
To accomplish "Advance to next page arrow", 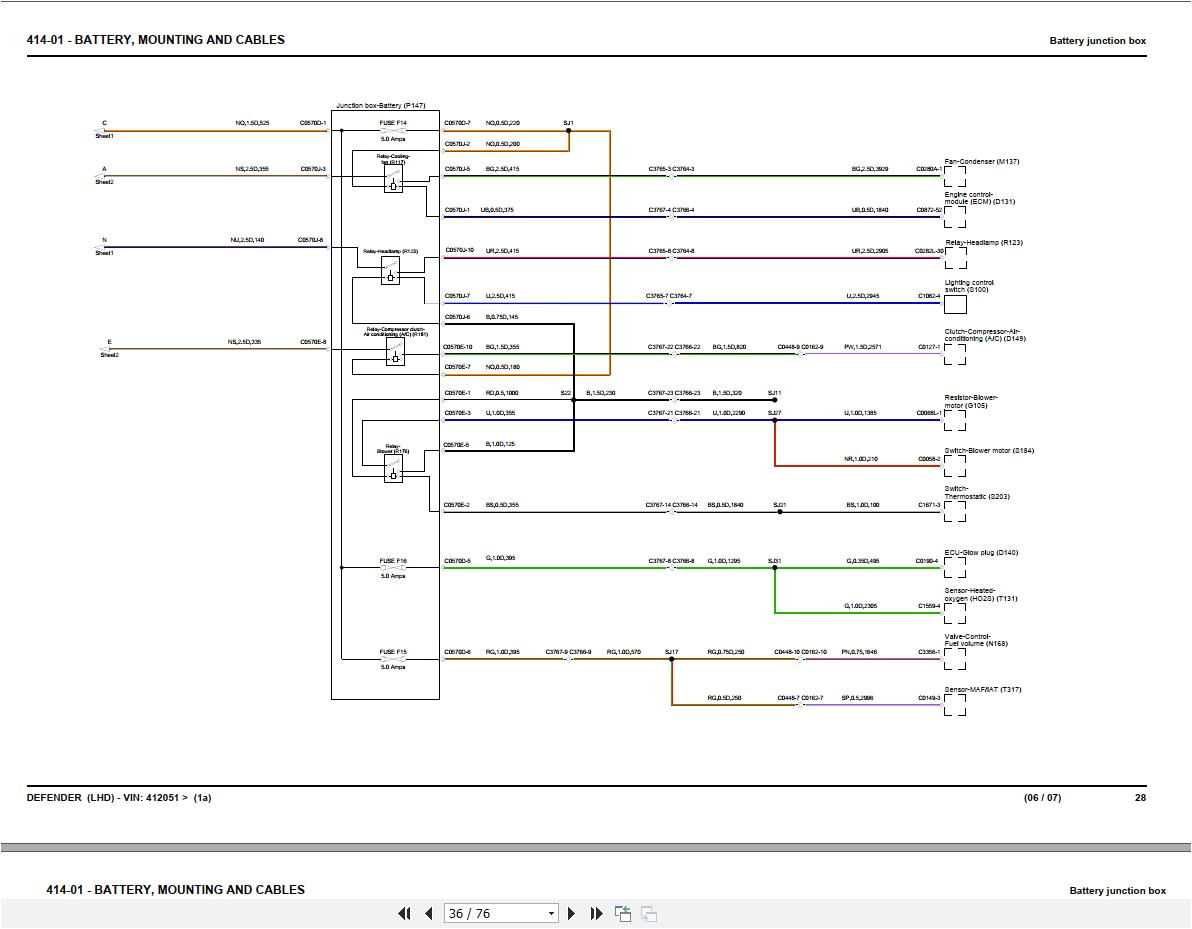I will pos(572,913).
